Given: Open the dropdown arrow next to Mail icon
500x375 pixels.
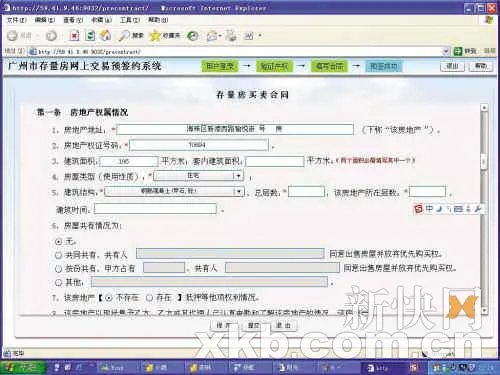Looking at the screenshot, I should (220, 36).
